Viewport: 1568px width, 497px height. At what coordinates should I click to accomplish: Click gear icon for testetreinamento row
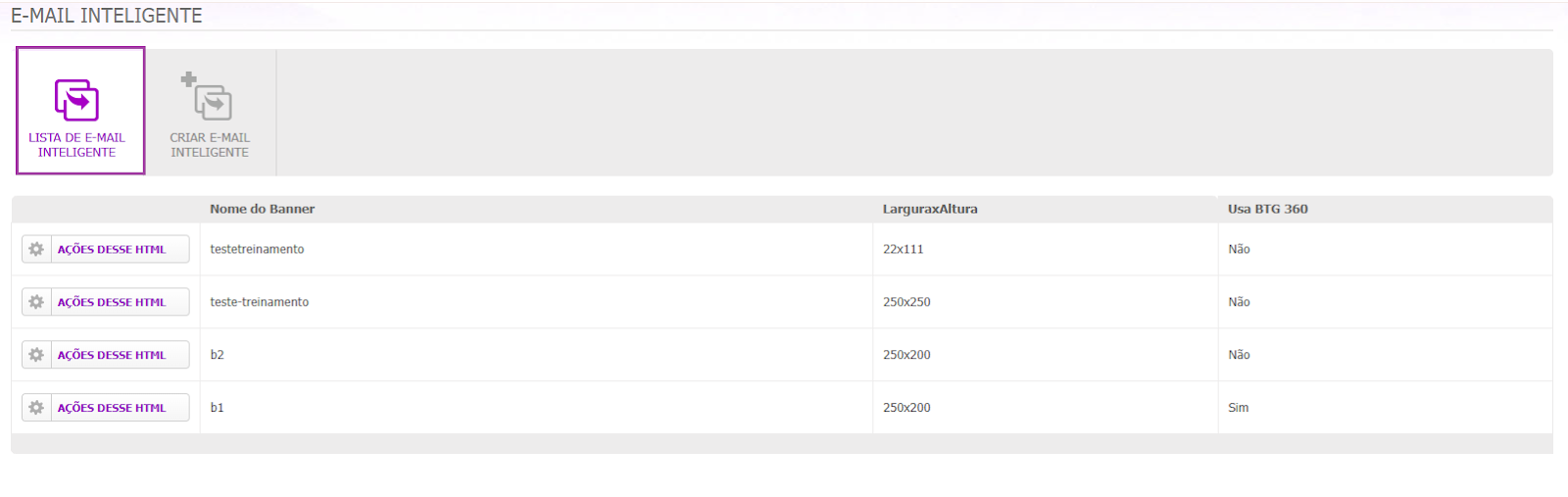click(x=36, y=249)
